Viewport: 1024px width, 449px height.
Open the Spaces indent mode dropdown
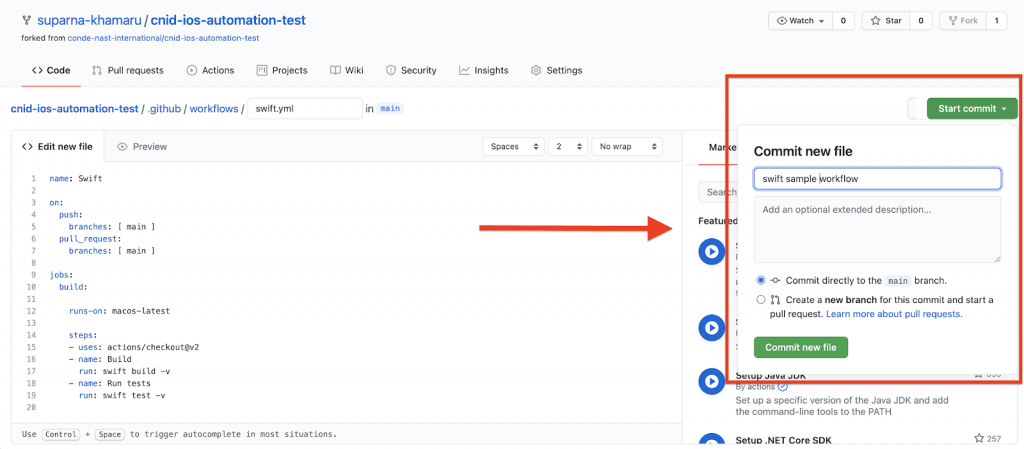coord(513,147)
